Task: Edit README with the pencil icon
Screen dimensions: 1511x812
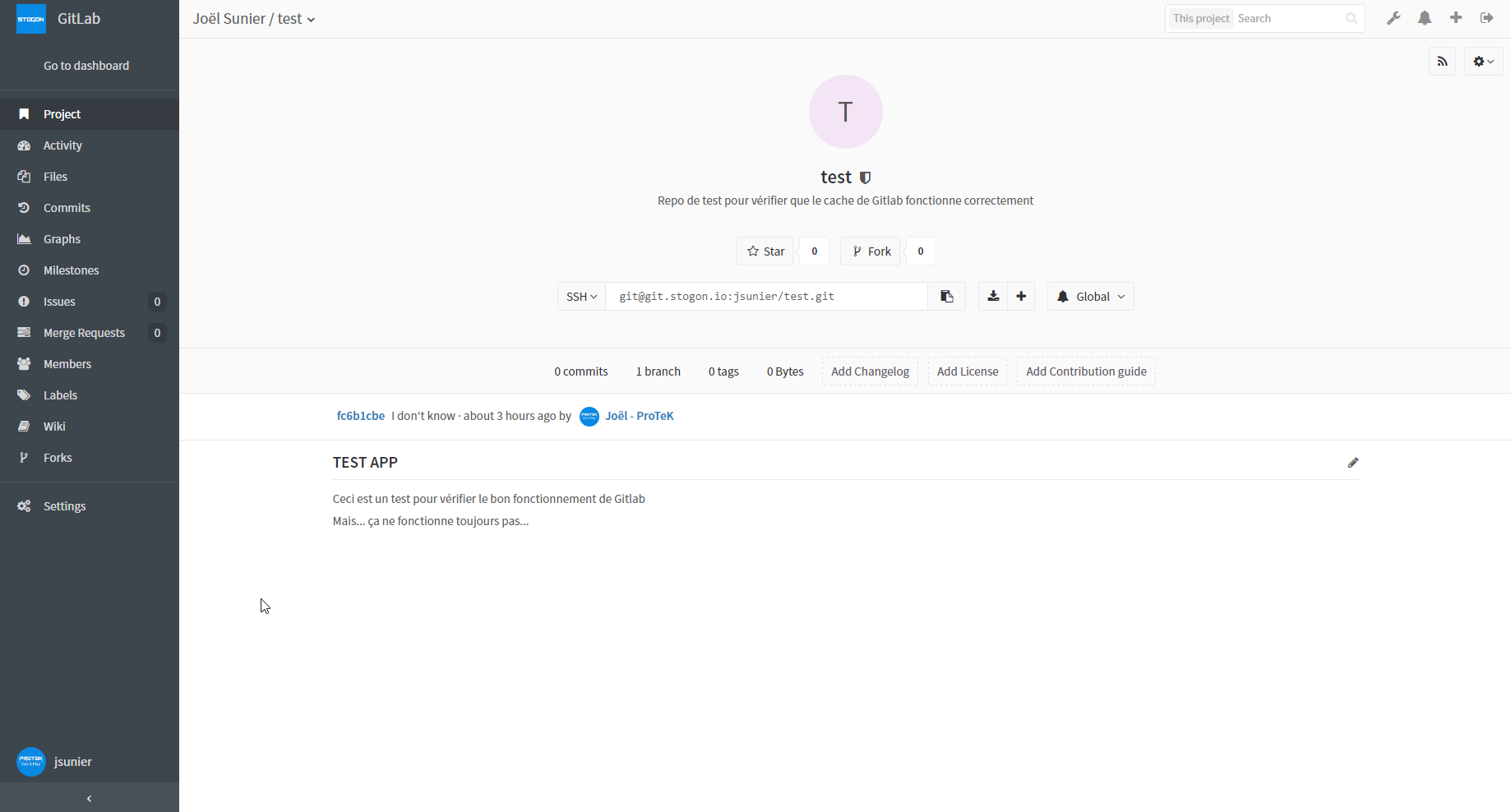Action: click(x=1353, y=463)
